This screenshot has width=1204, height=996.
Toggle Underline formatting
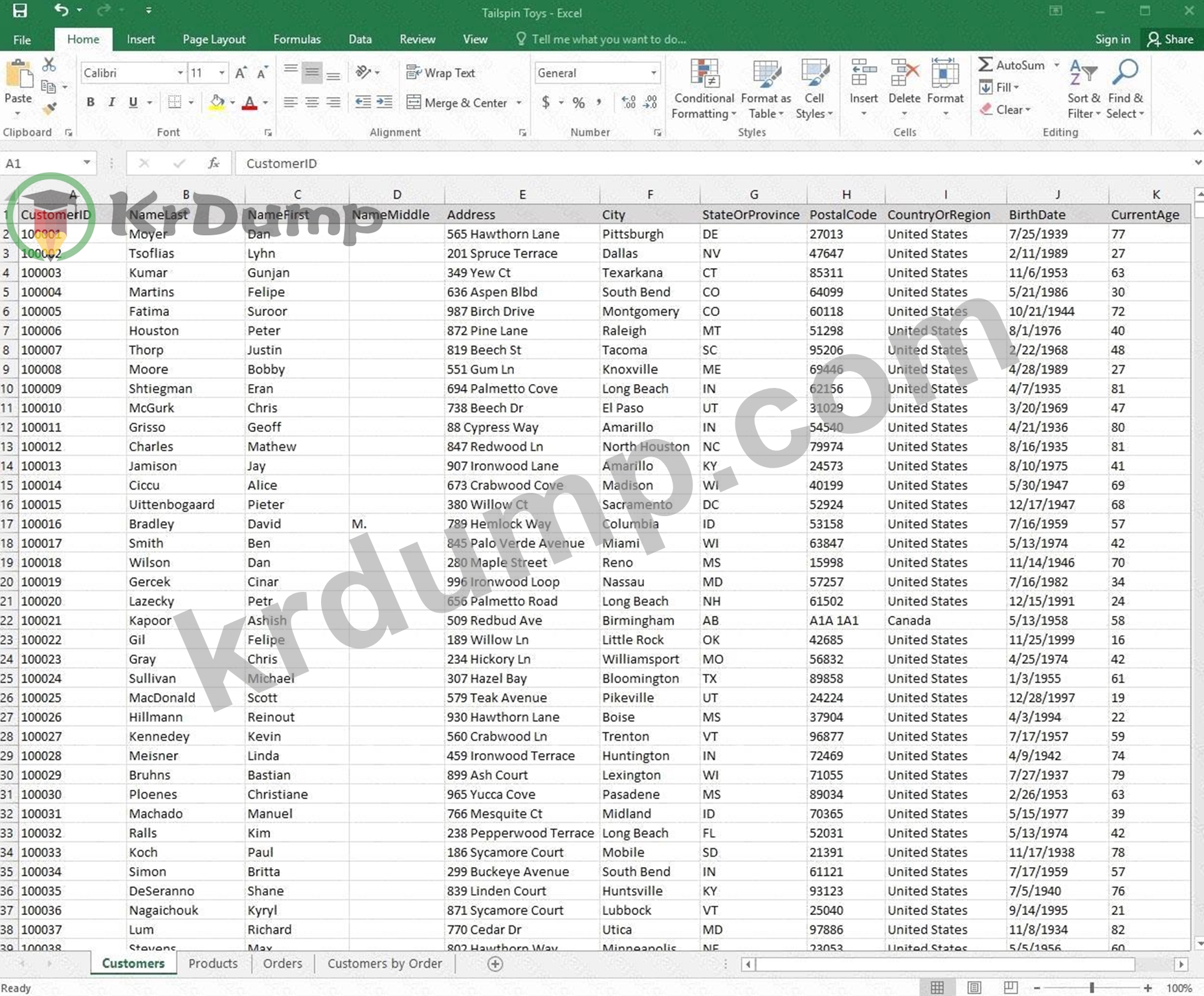coord(133,102)
